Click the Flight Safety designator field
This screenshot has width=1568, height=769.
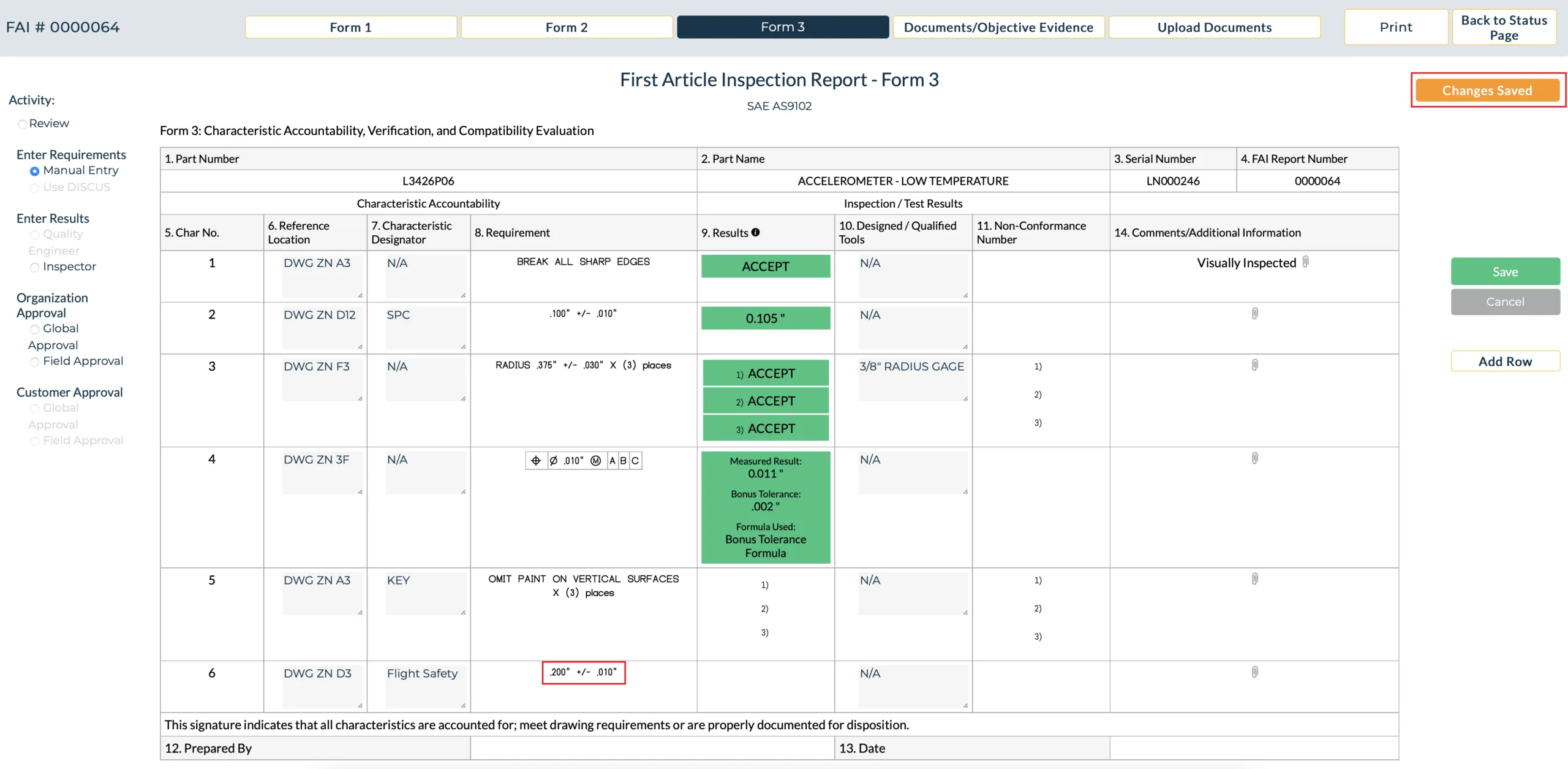pos(426,686)
